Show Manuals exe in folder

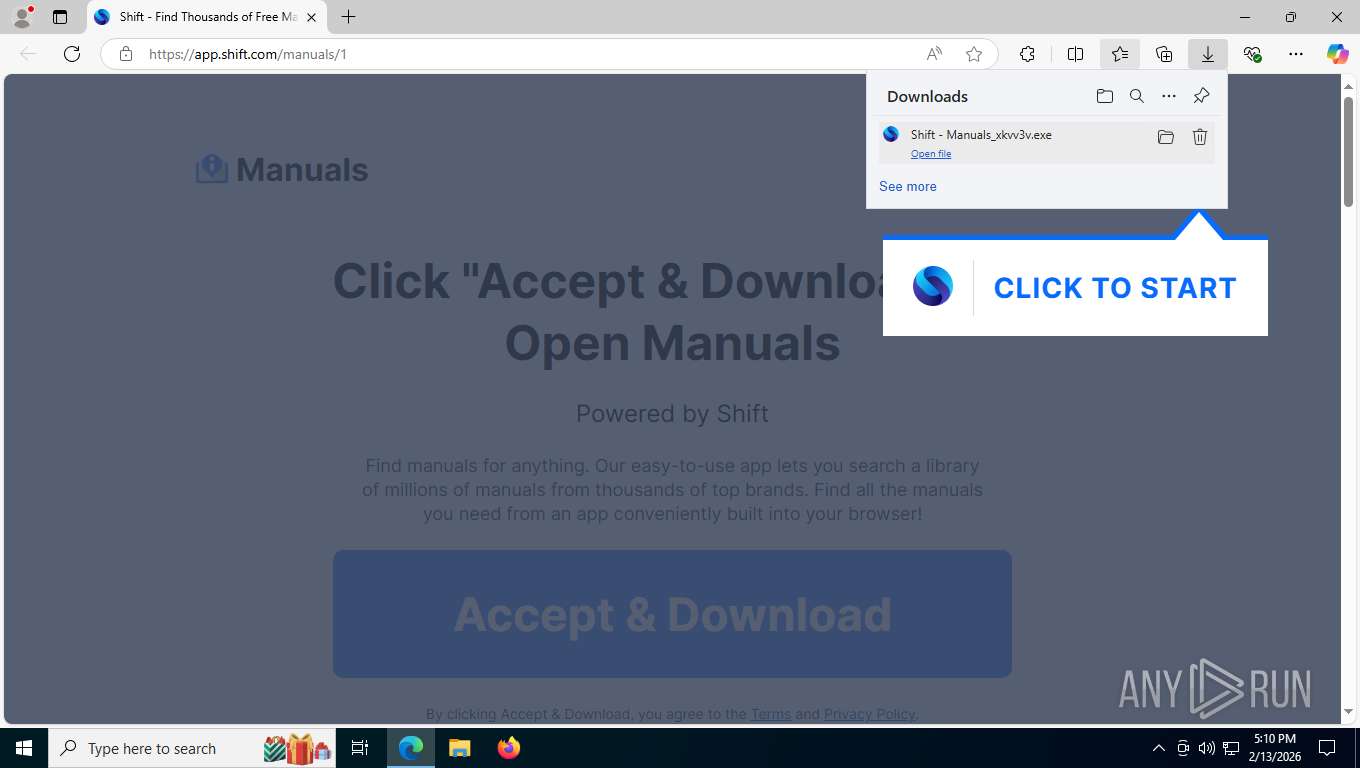tap(1165, 137)
